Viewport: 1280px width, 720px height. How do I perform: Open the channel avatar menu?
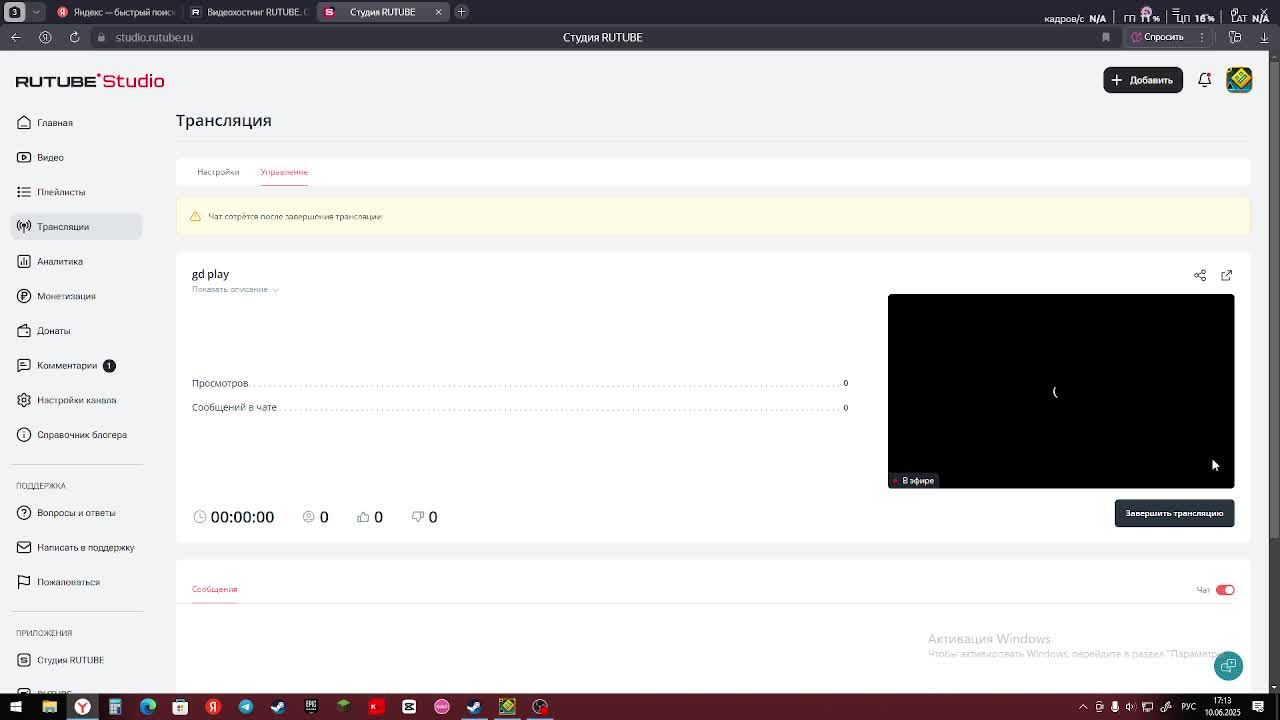[1239, 80]
